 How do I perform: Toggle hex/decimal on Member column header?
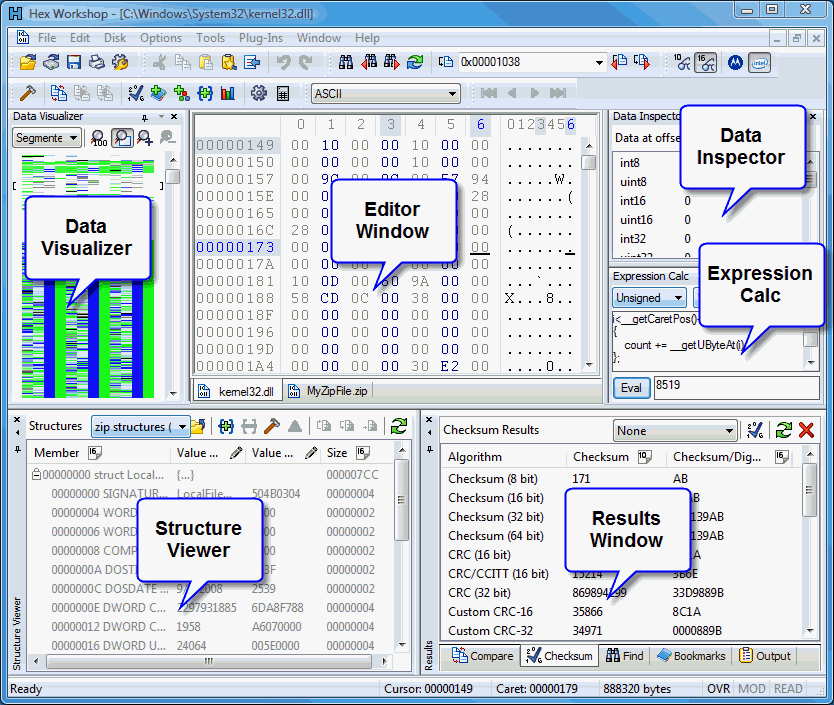click(95, 453)
